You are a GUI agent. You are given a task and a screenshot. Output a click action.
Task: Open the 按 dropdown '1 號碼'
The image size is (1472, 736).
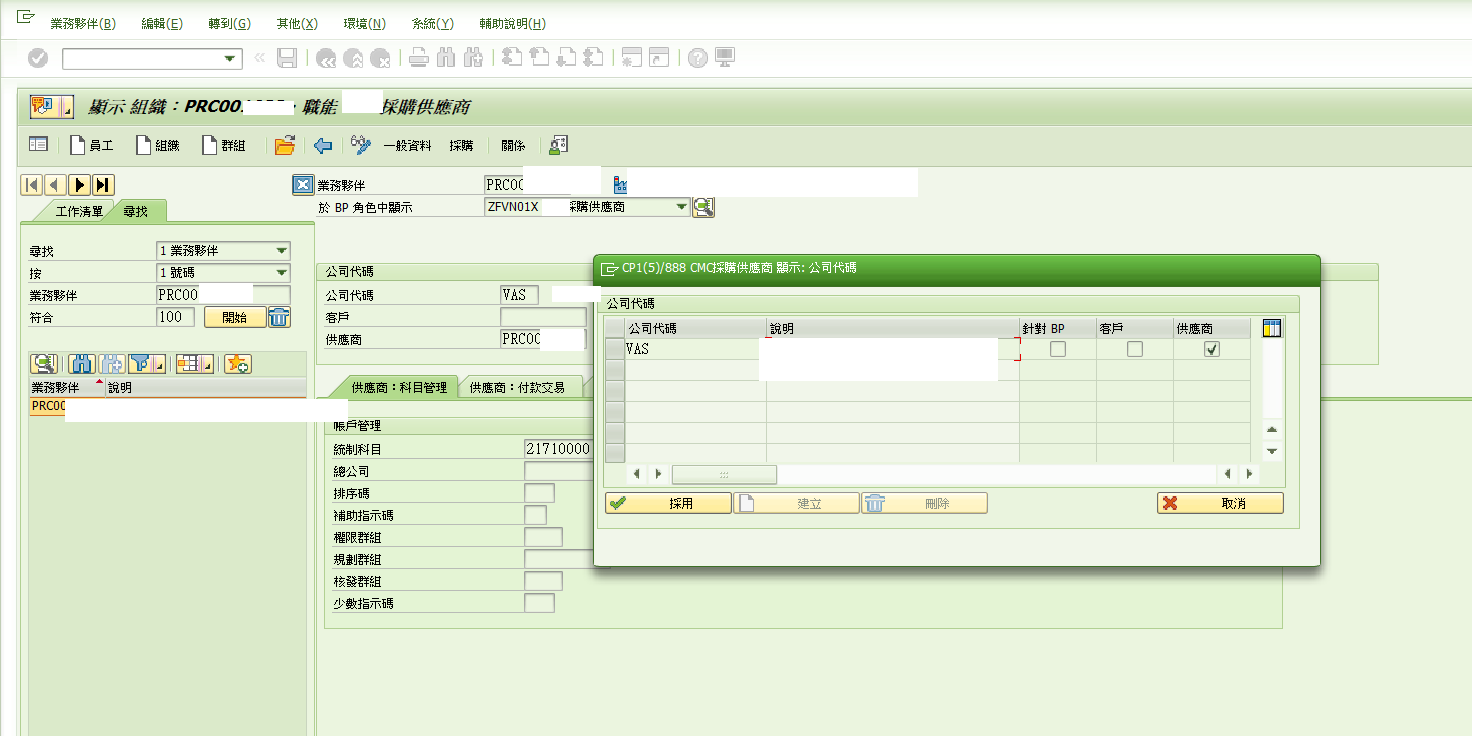pos(281,273)
